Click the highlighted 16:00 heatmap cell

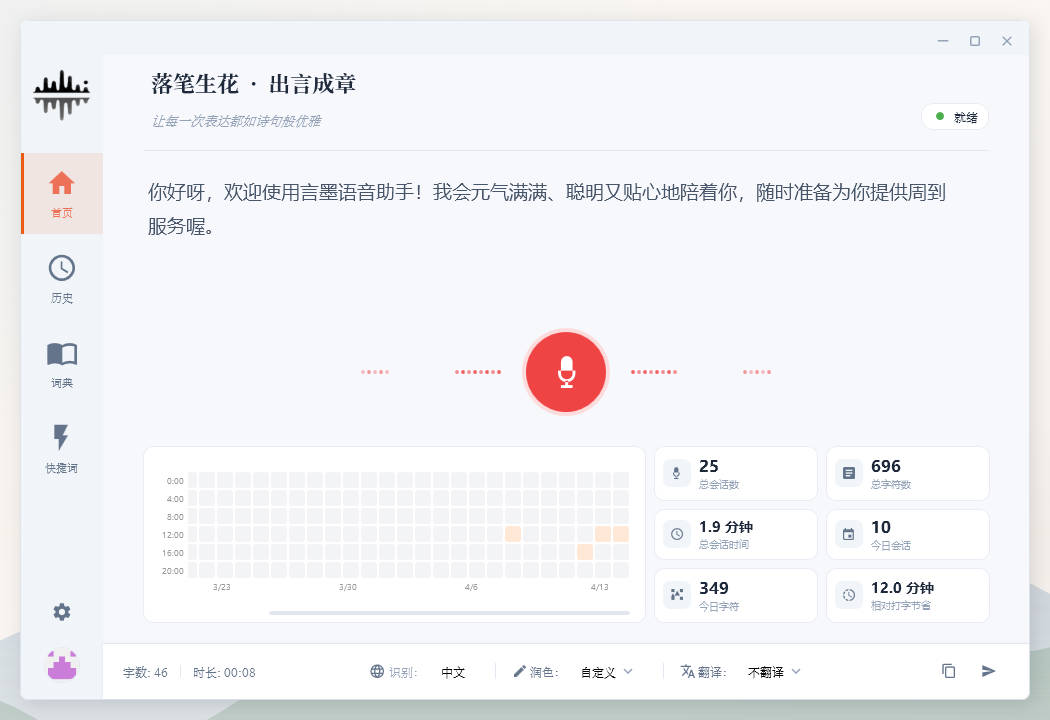585,552
